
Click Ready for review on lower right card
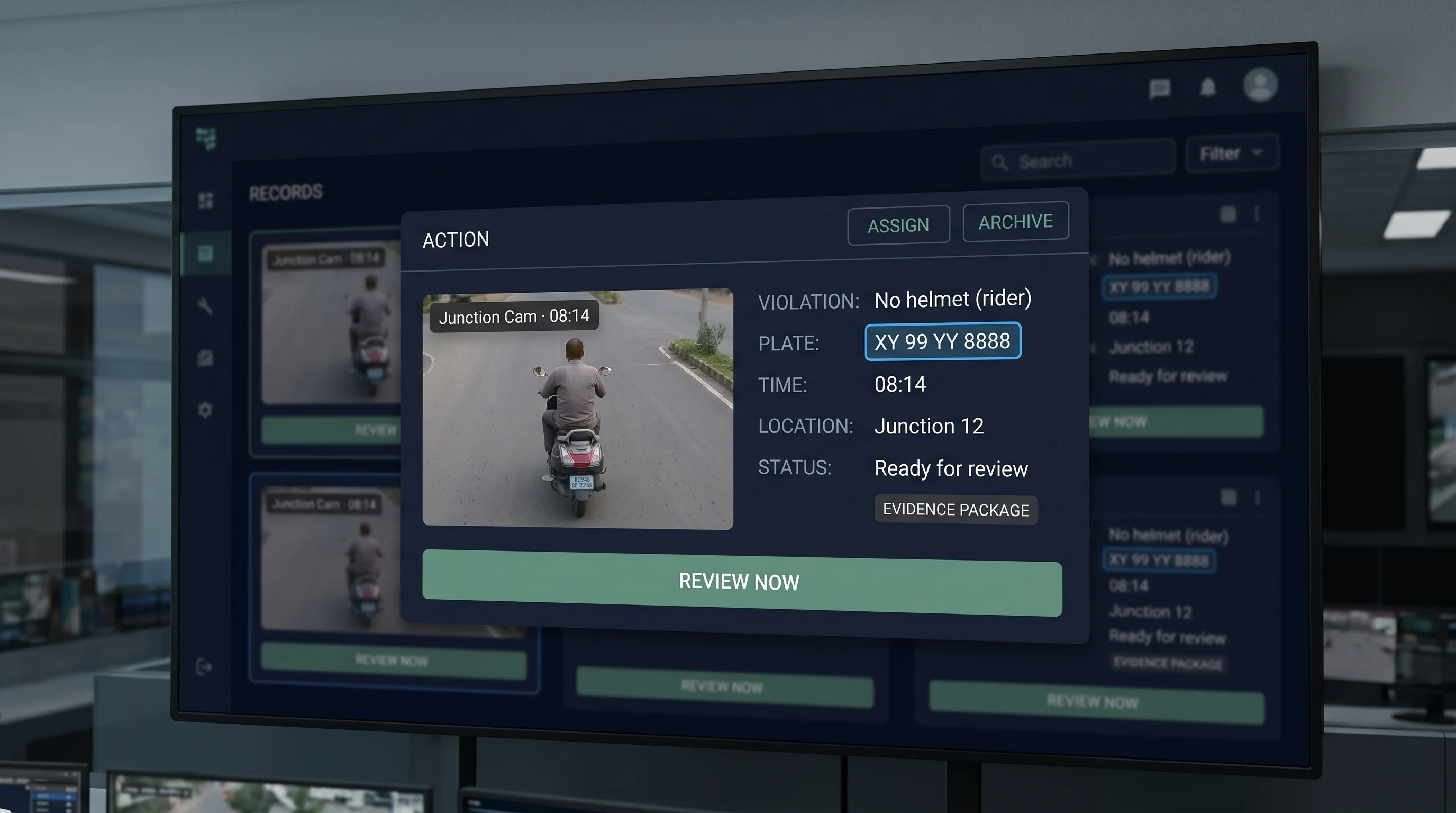tap(1167, 637)
